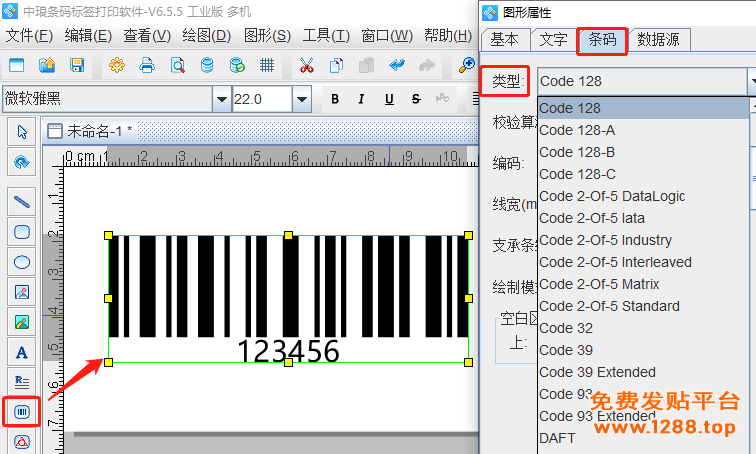The image size is (756, 454).
Task: Click the font size 22.0 field
Action: coord(262,99)
